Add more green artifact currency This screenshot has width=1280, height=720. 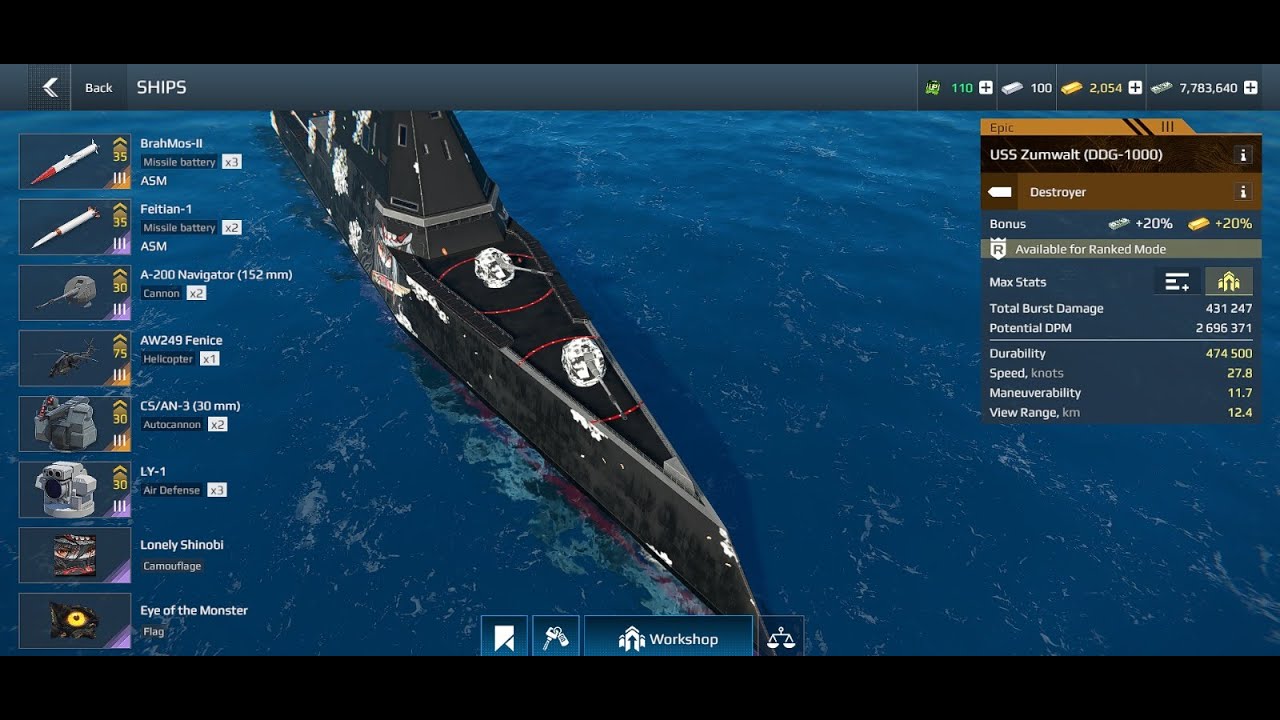pyautogui.click(x=986, y=88)
